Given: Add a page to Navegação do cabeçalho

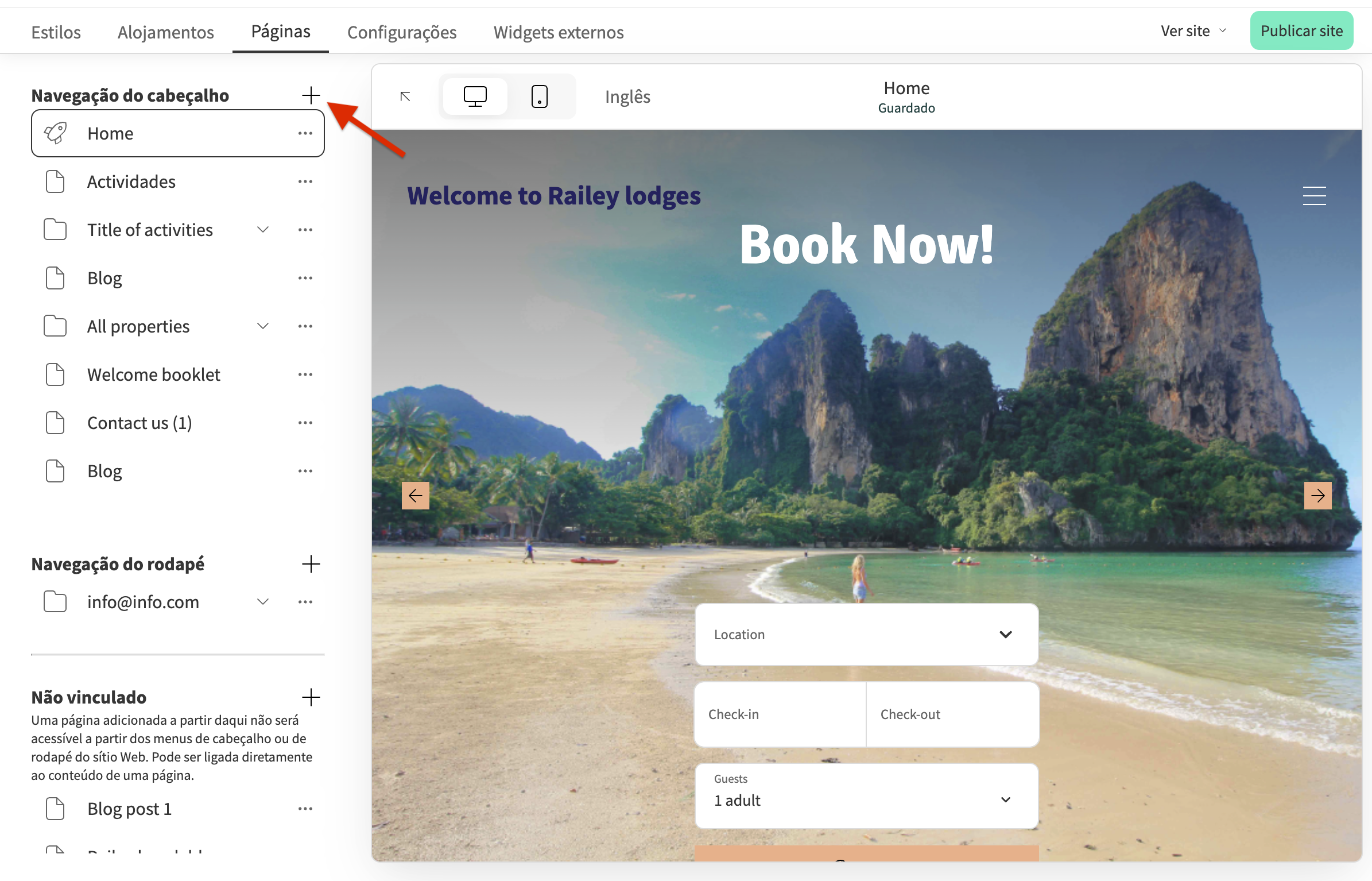Looking at the screenshot, I should coord(311,95).
